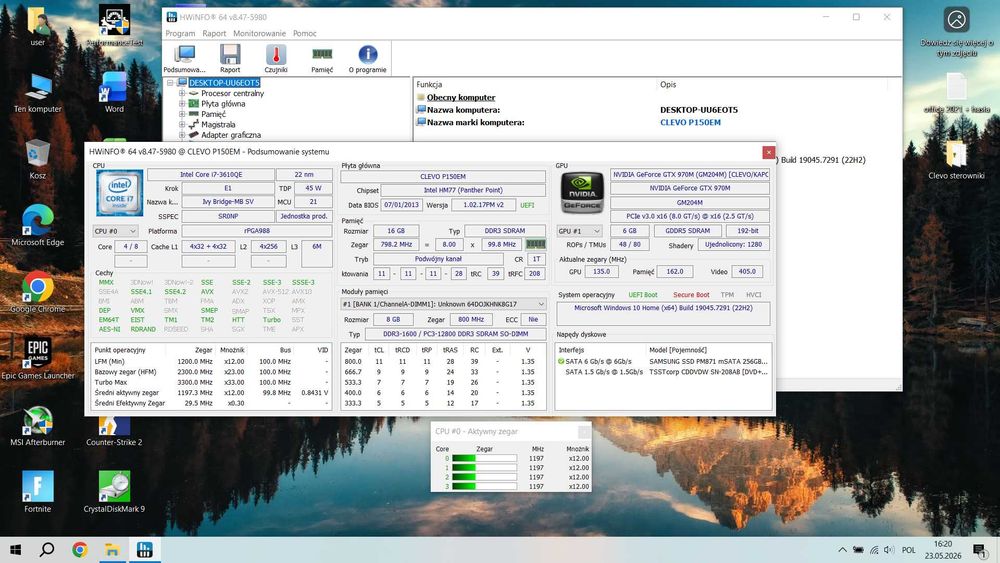
Task: Open the Fortnite desktop shortcut
Action: [38, 492]
